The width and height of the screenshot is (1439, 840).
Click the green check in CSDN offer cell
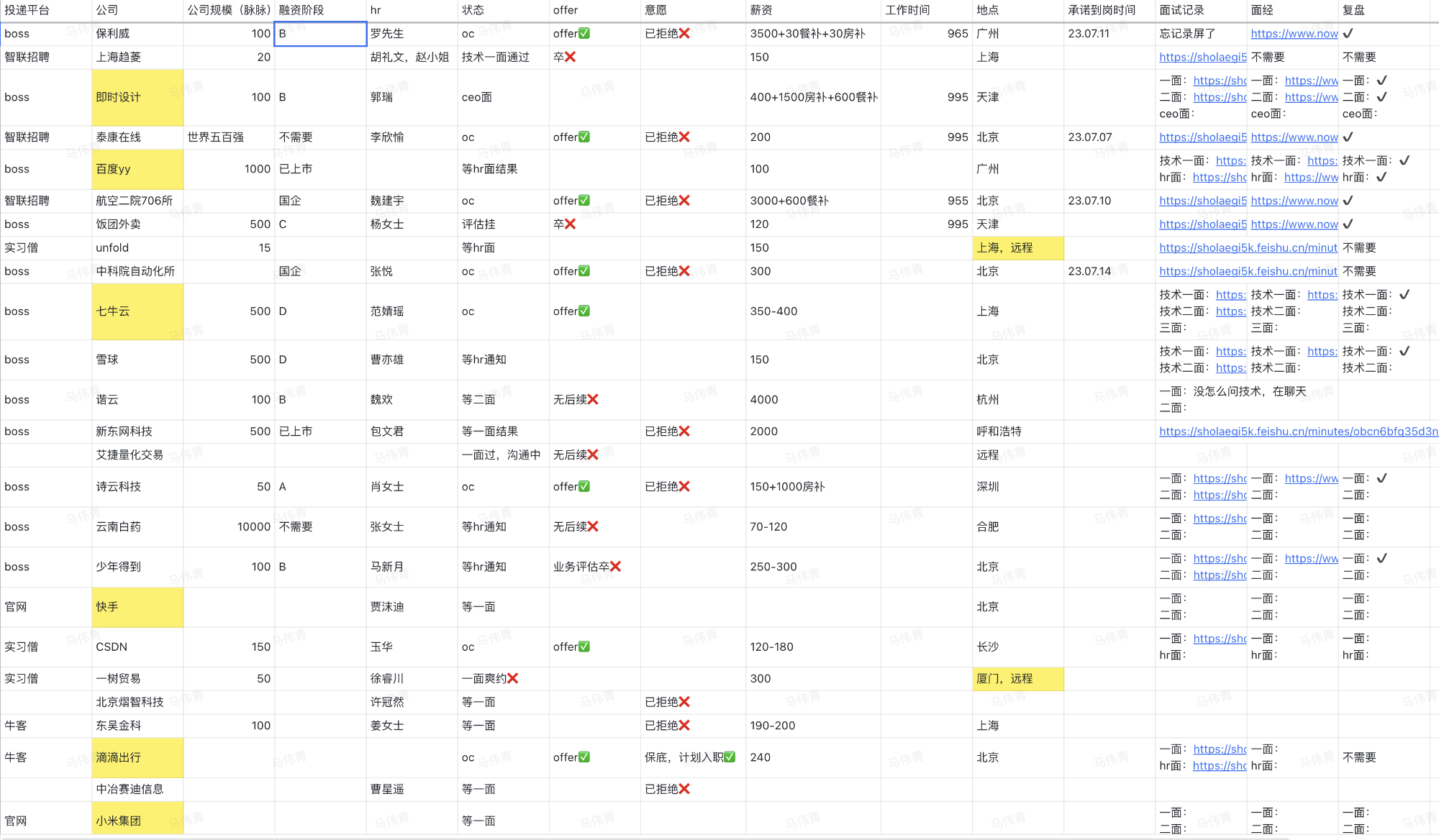tap(584, 647)
